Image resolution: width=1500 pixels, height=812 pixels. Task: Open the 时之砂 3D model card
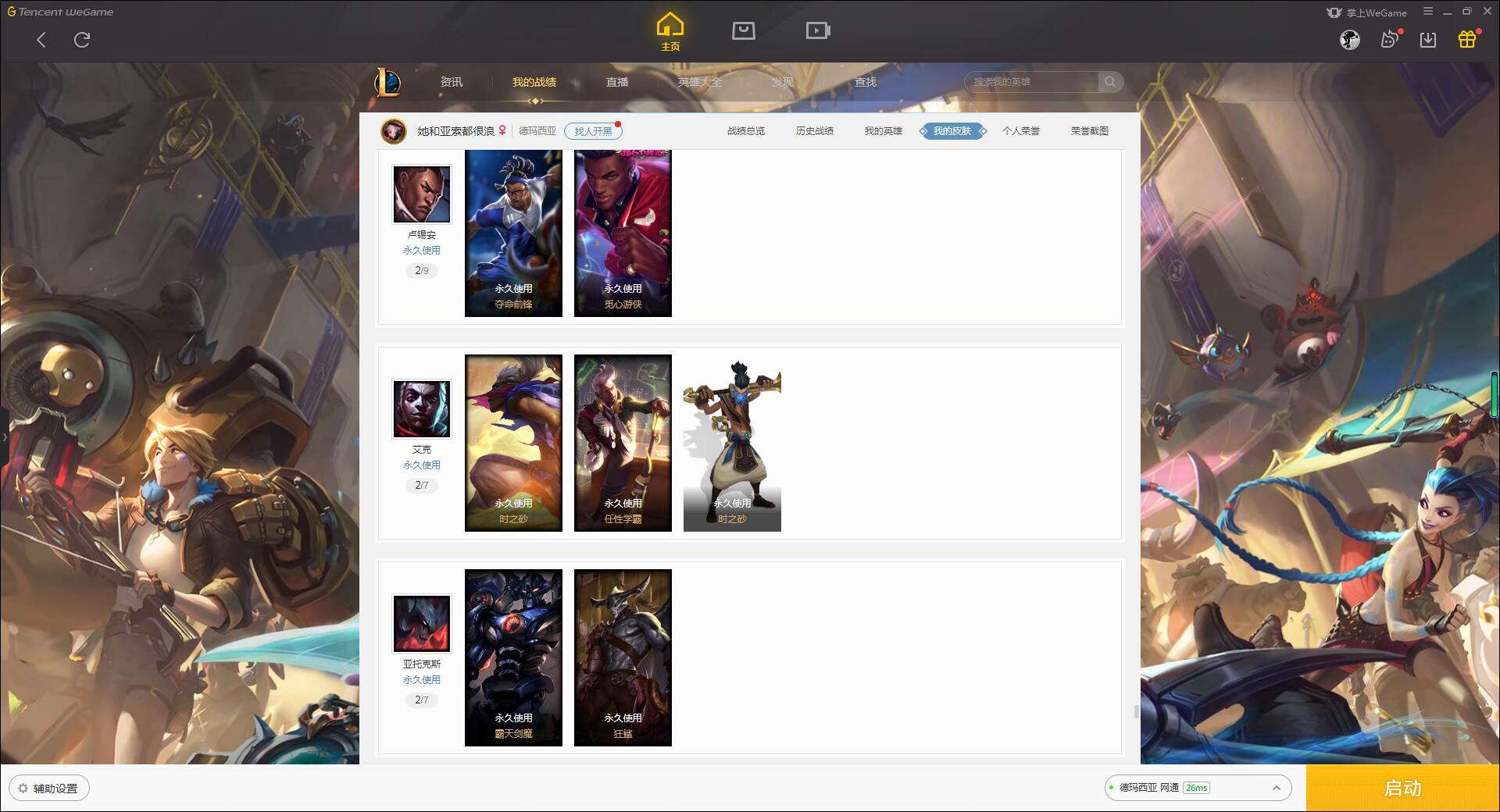point(732,443)
